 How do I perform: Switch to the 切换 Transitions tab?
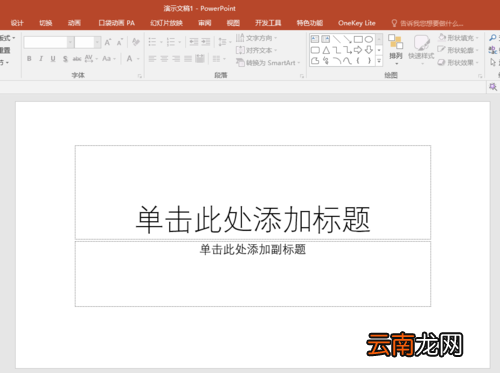click(x=46, y=23)
